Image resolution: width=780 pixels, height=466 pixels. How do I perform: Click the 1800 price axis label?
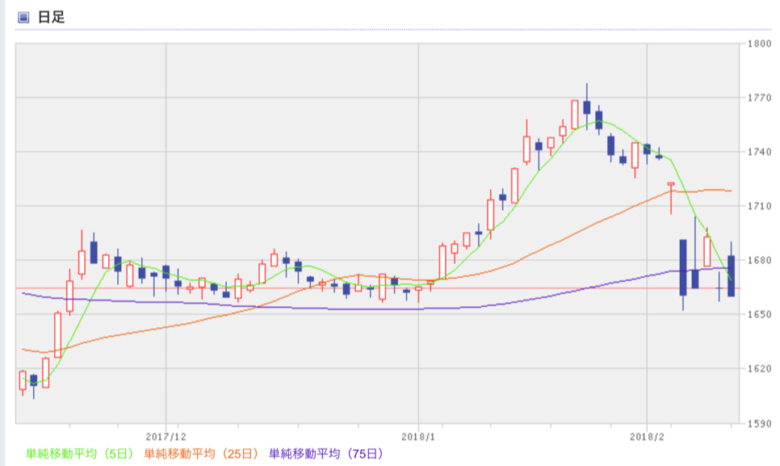pos(760,44)
